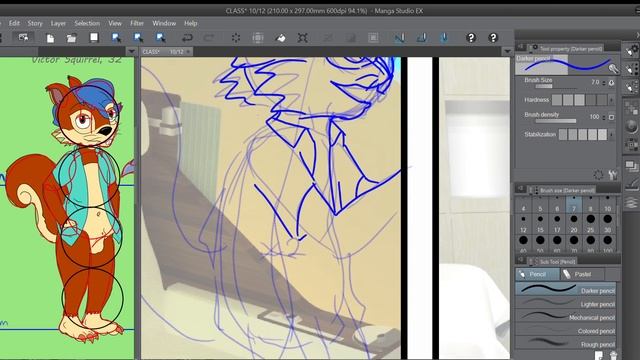The height and width of the screenshot is (360, 640).
Task: Open the Stabilization options arrow
Action: (x=611, y=134)
